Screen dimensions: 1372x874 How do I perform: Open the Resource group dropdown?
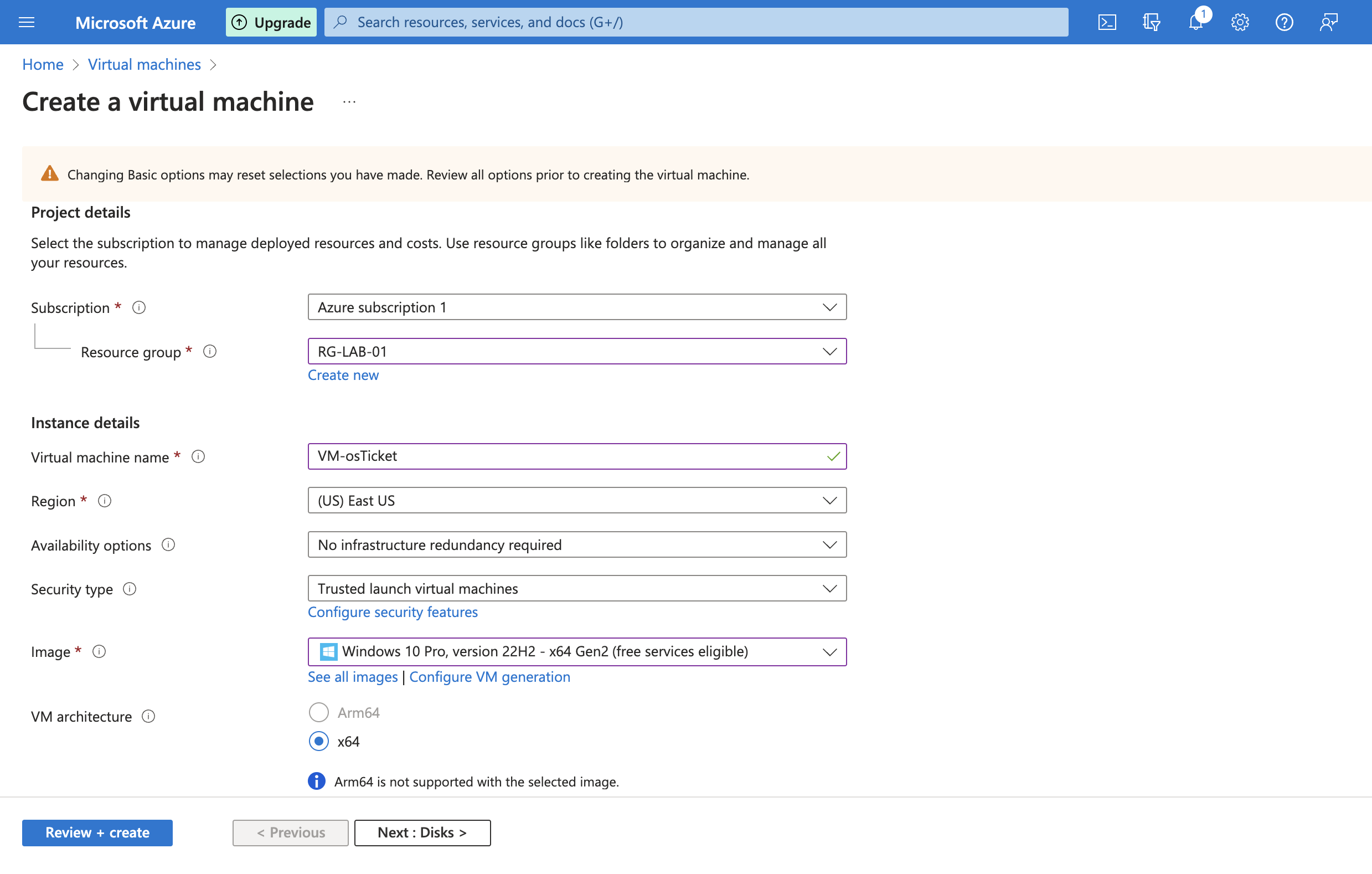pyautogui.click(x=829, y=351)
